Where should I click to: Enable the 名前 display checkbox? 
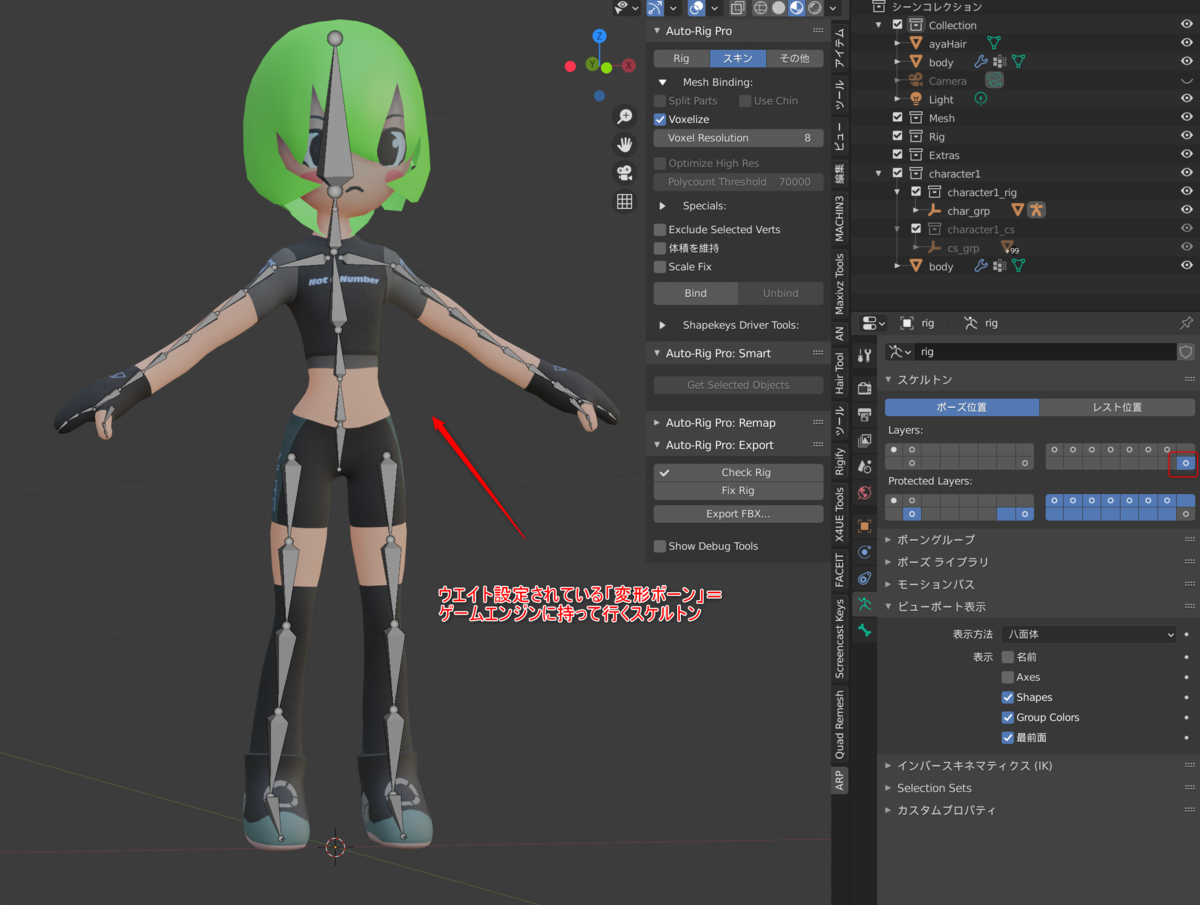tap(1008, 657)
